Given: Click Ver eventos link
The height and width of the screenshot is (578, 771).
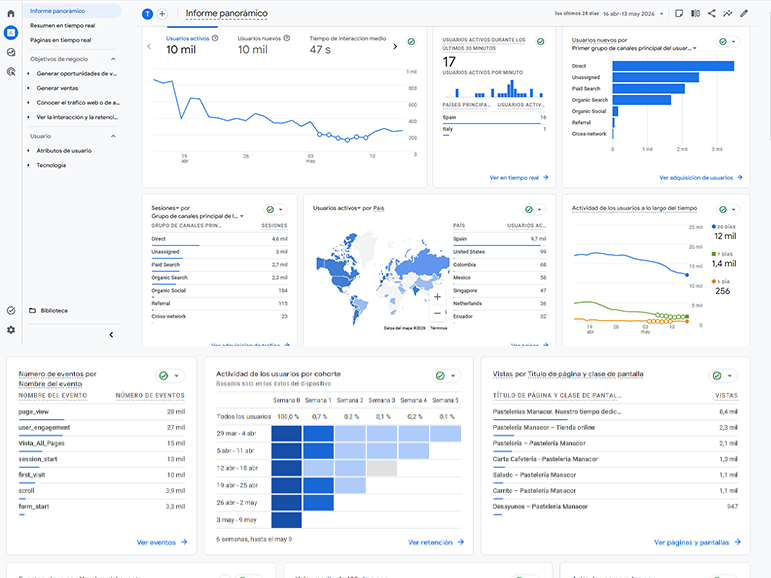Looking at the screenshot, I should [x=162, y=542].
